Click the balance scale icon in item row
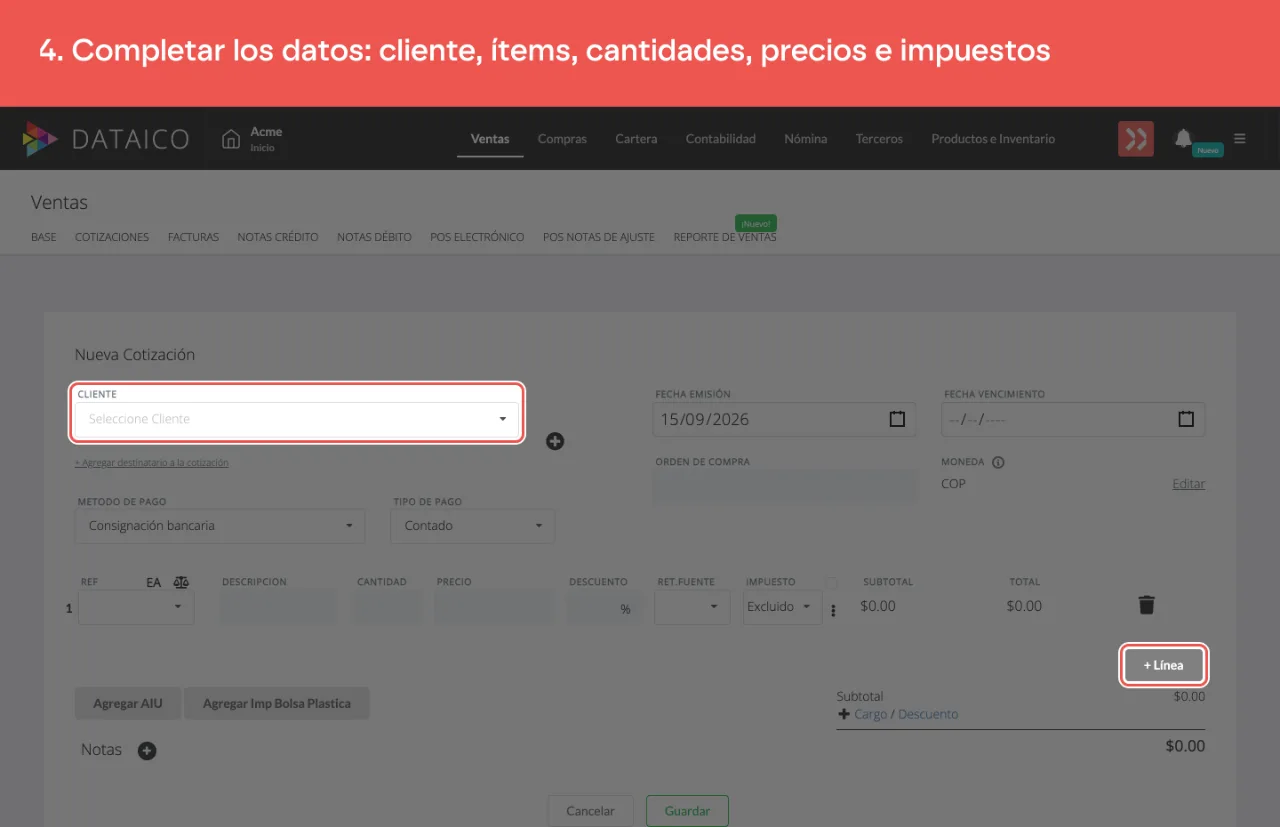The height and width of the screenshot is (827, 1280). click(x=181, y=582)
